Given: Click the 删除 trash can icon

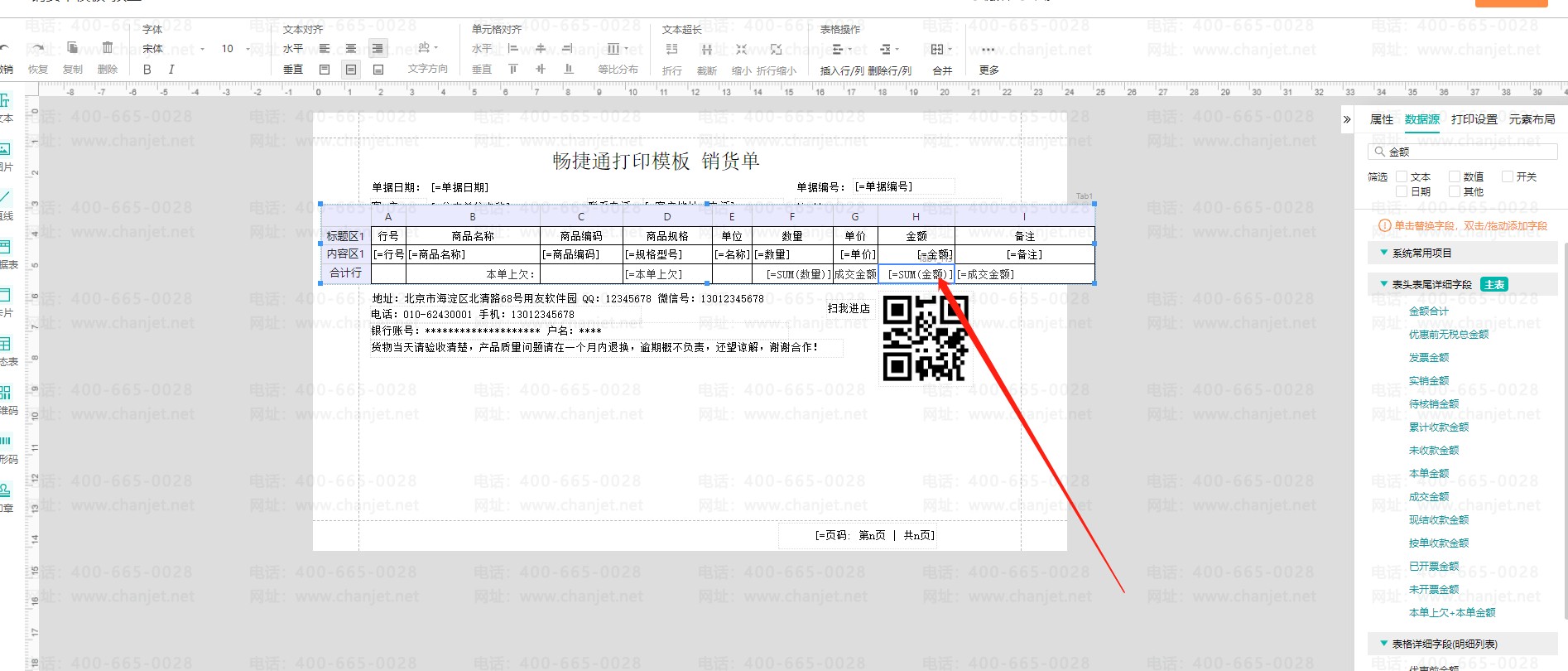Looking at the screenshot, I should 107,48.
